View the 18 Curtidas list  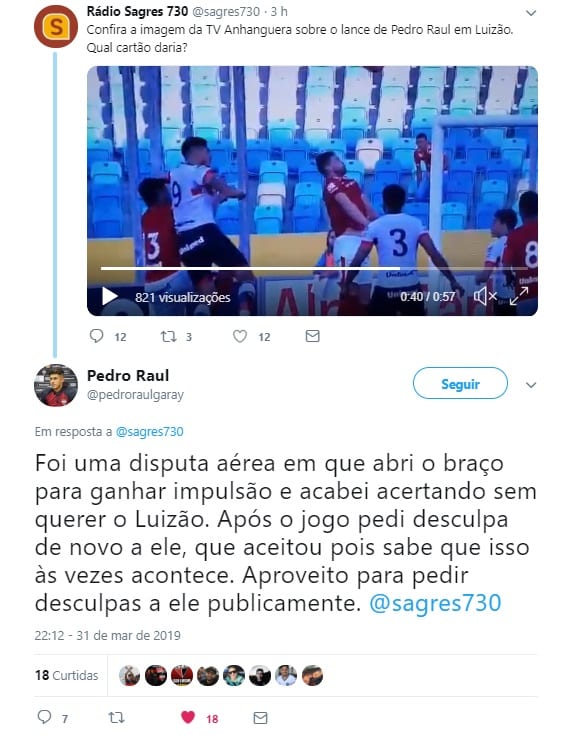click(66, 675)
